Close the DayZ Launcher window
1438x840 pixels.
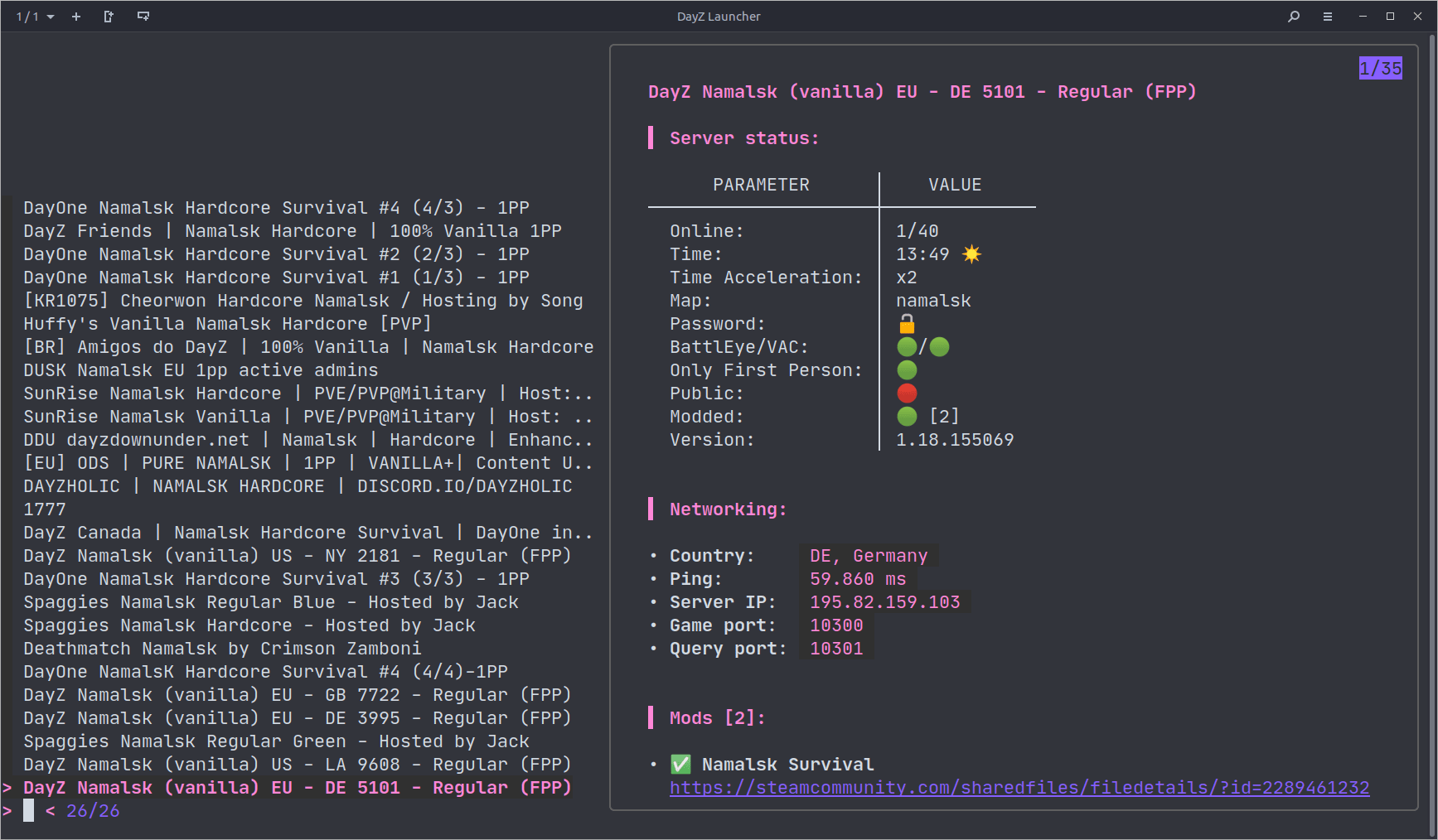[1417, 17]
